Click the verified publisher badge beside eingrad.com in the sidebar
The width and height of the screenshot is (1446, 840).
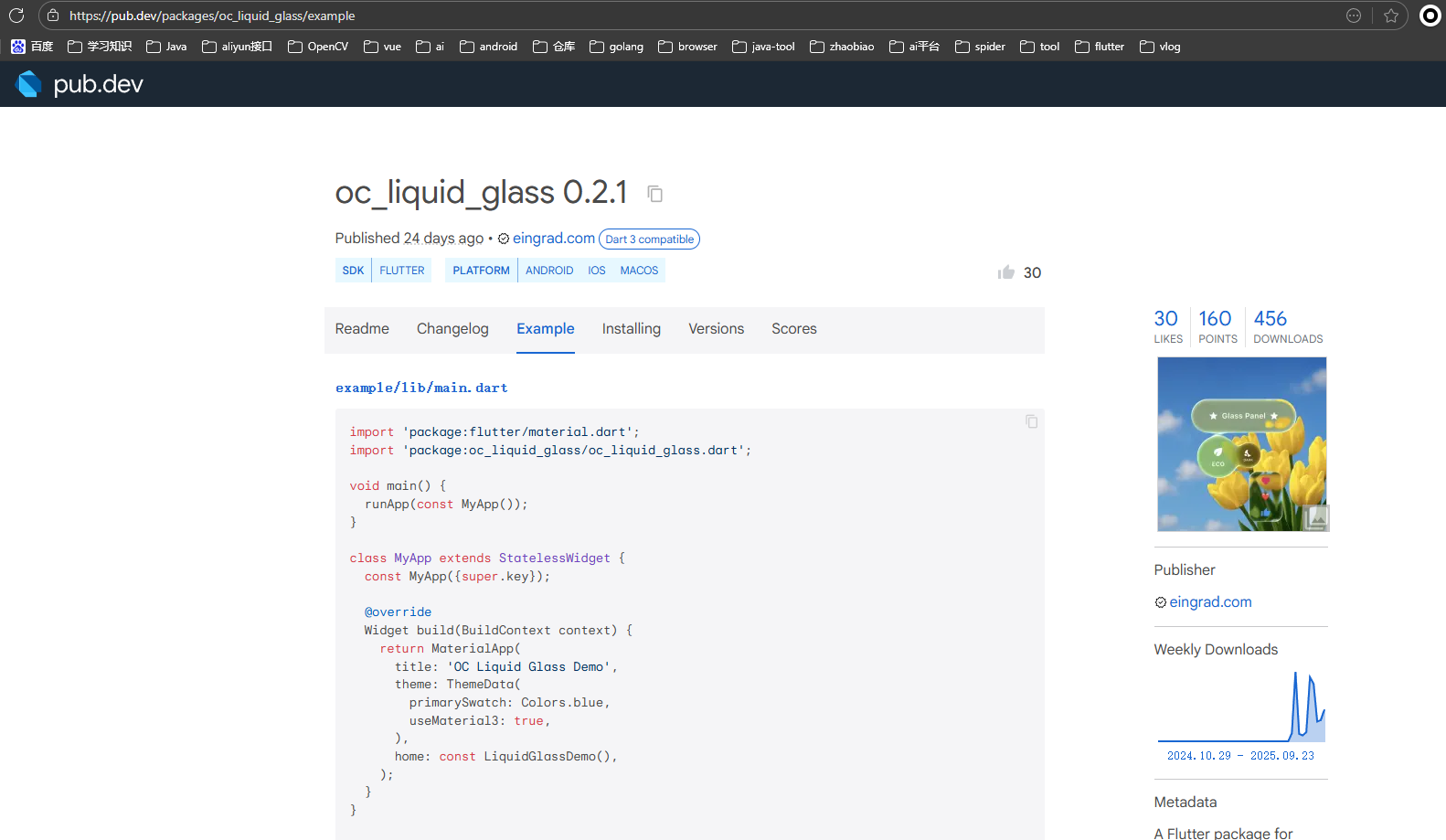[1160, 602]
